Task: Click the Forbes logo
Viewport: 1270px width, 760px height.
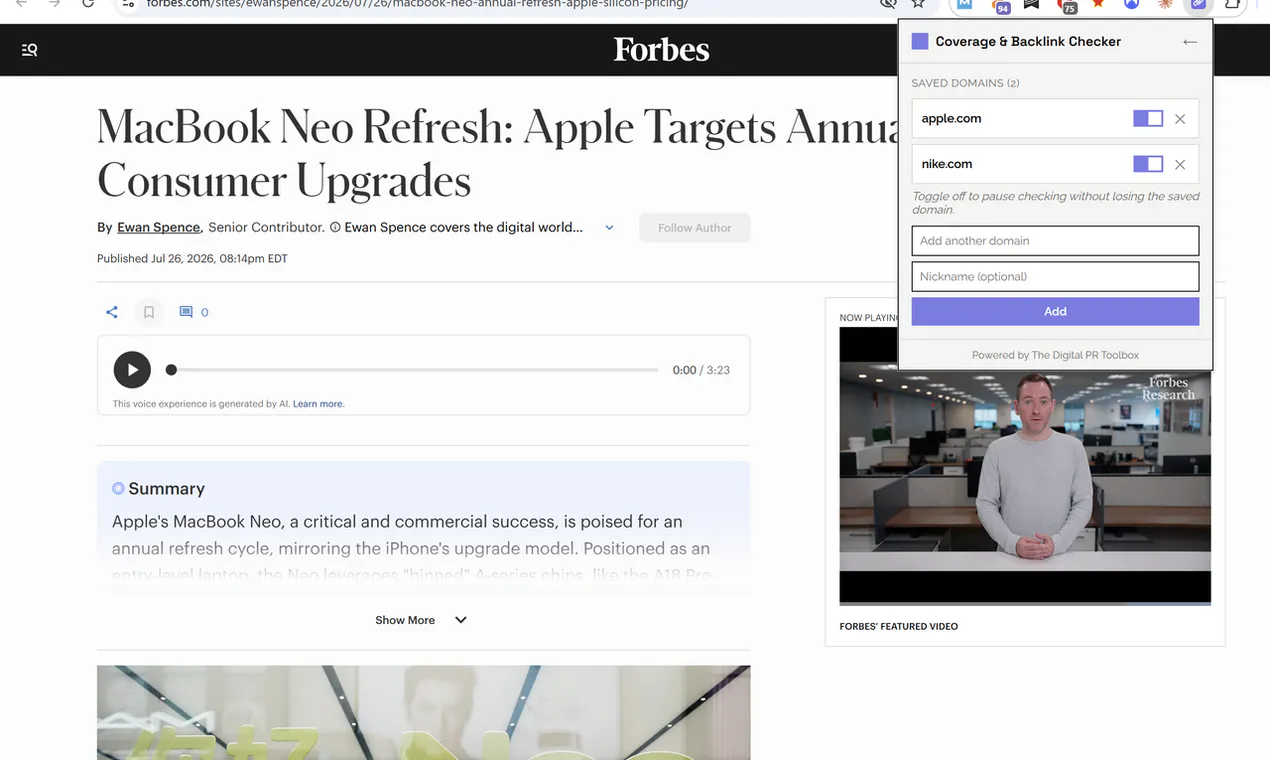Action: [661, 50]
